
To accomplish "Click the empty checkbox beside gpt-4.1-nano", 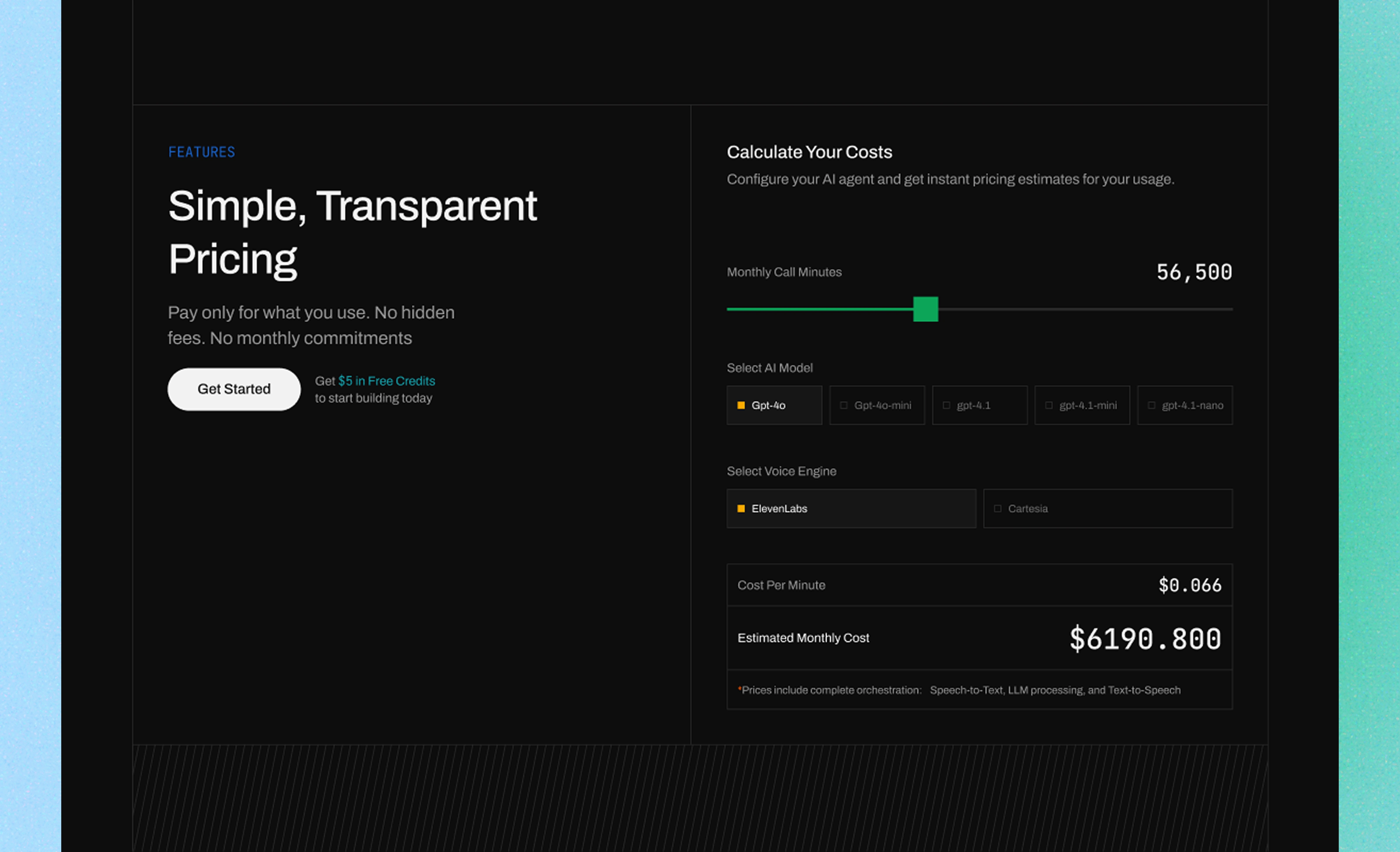I will [x=1151, y=405].
